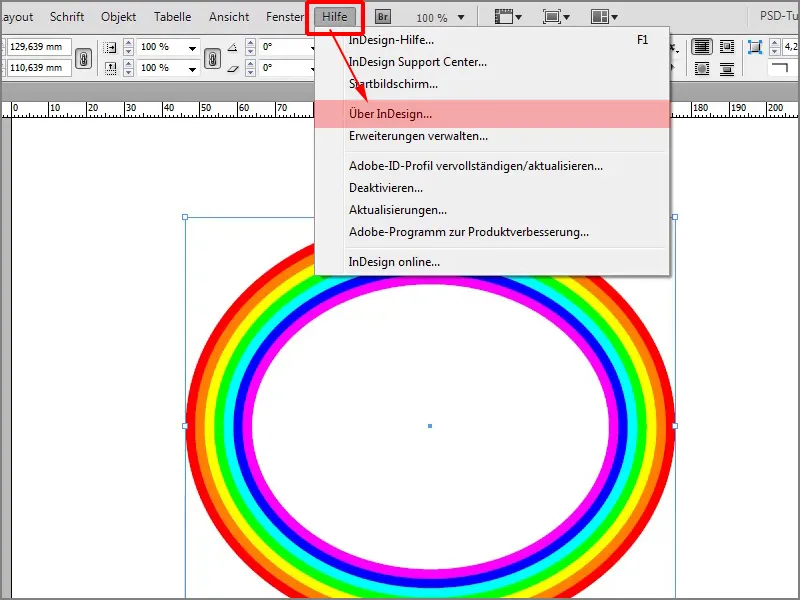The width and height of the screenshot is (800, 600).
Task: Open the screen mode toolbar icon
Action: (553, 15)
